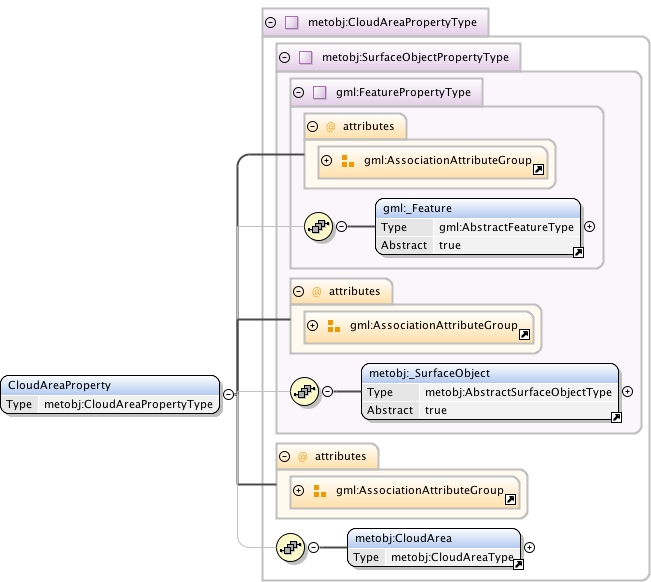
Task: Follow reference arrow on gml:_Feature box
Action: point(578,252)
